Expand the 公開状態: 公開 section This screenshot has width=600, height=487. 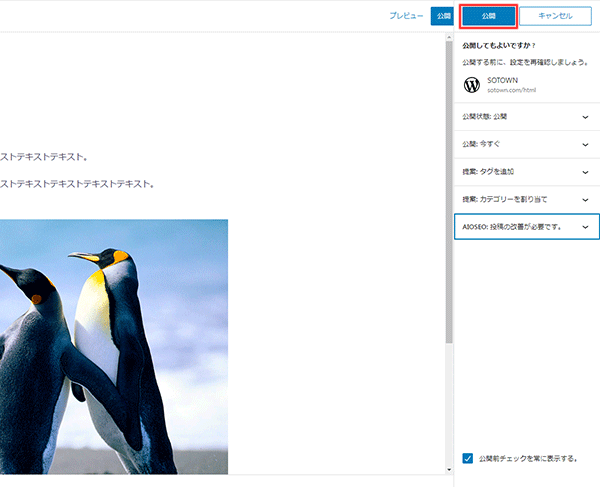[x=527, y=117]
